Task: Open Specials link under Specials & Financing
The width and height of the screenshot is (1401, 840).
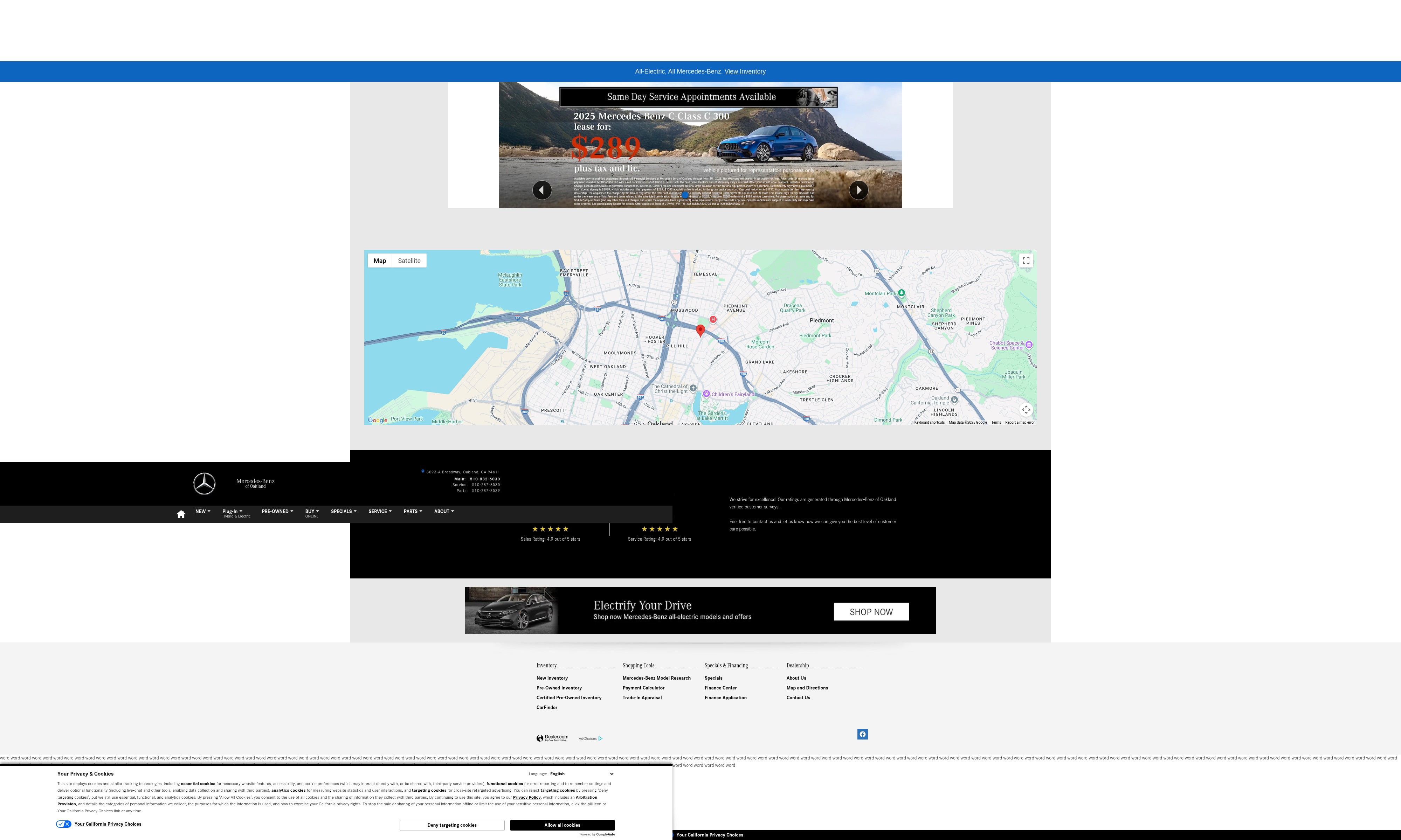Action: (x=713, y=678)
